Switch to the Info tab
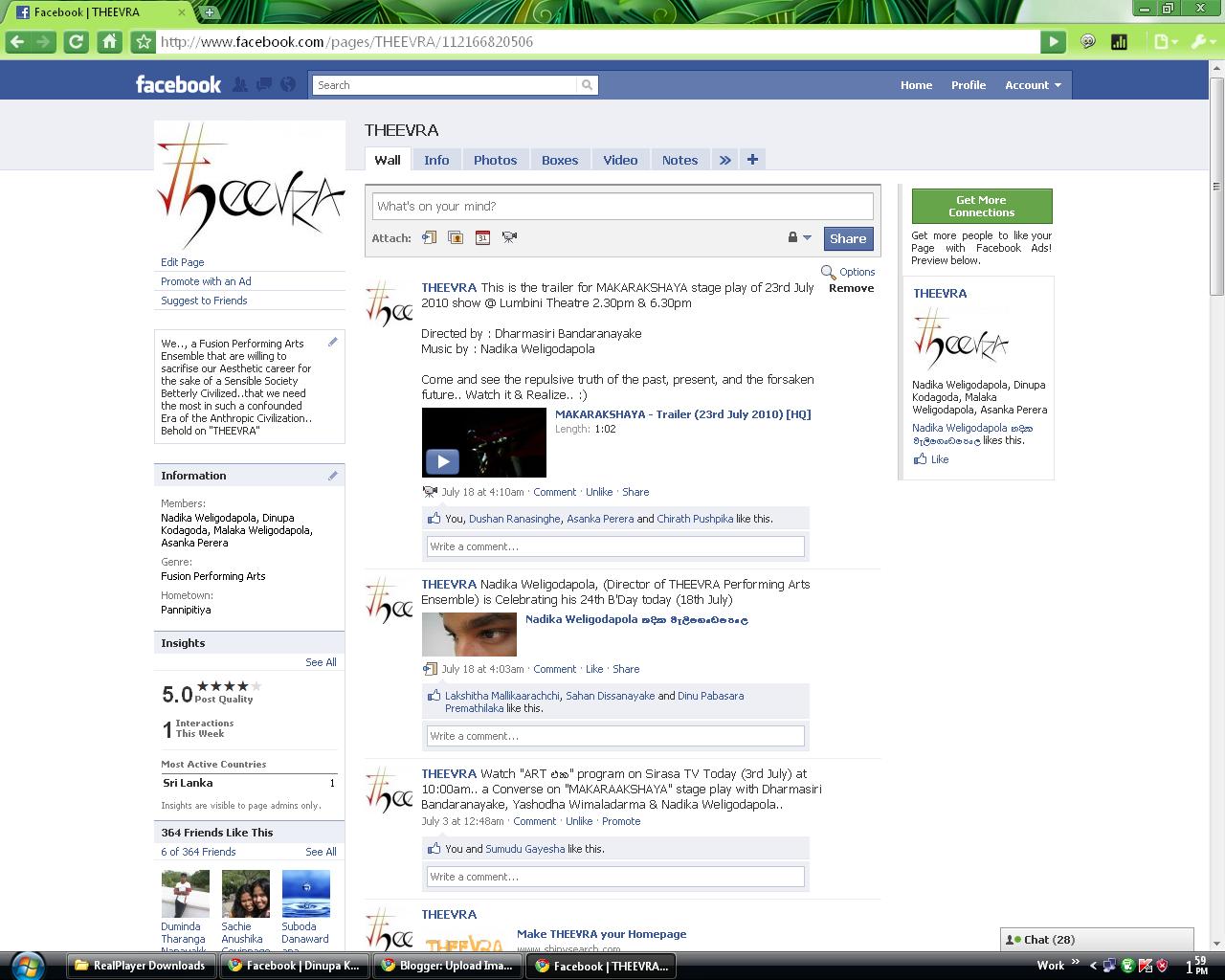Image resolution: width=1225 pixels, height=980 pixels. 436,160
